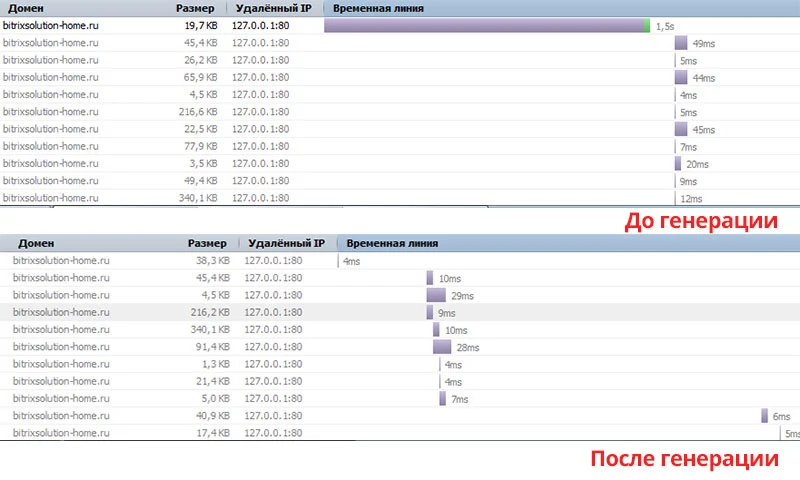Select the 28ms timeline bar
This screenshot has width=800, height=480.
pos(442,347)
